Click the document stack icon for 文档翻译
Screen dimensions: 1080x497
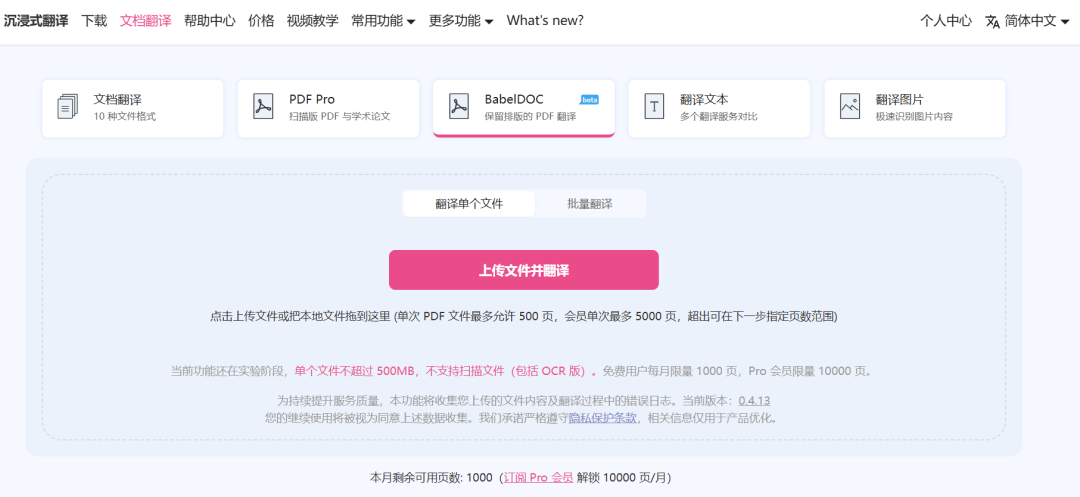click(x=68, y=107)
